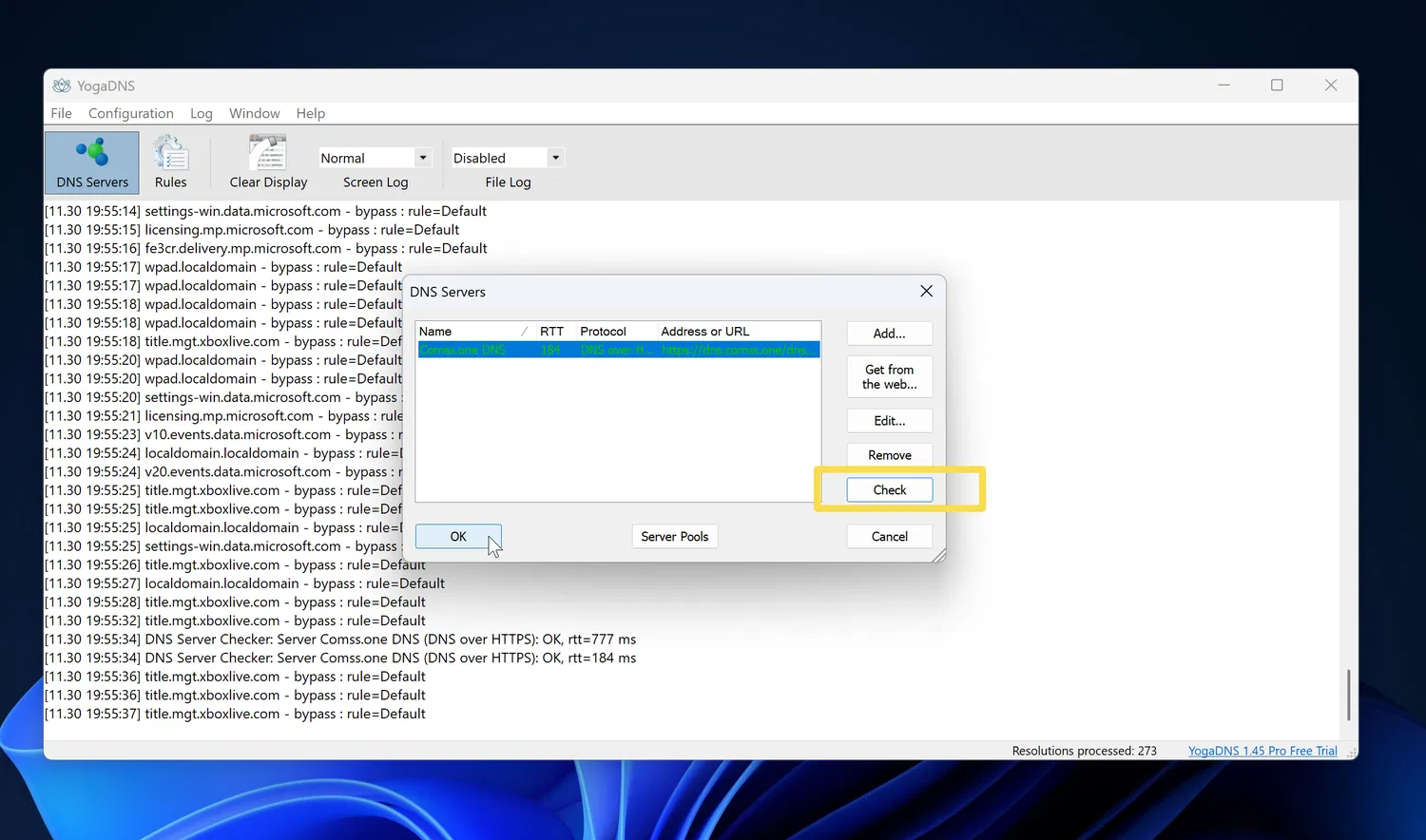This screenshot has width=1426, height=840.
Task: Click the fe3cr.delivery.mp.microsoft.com log line
Action: coord(265,248)
